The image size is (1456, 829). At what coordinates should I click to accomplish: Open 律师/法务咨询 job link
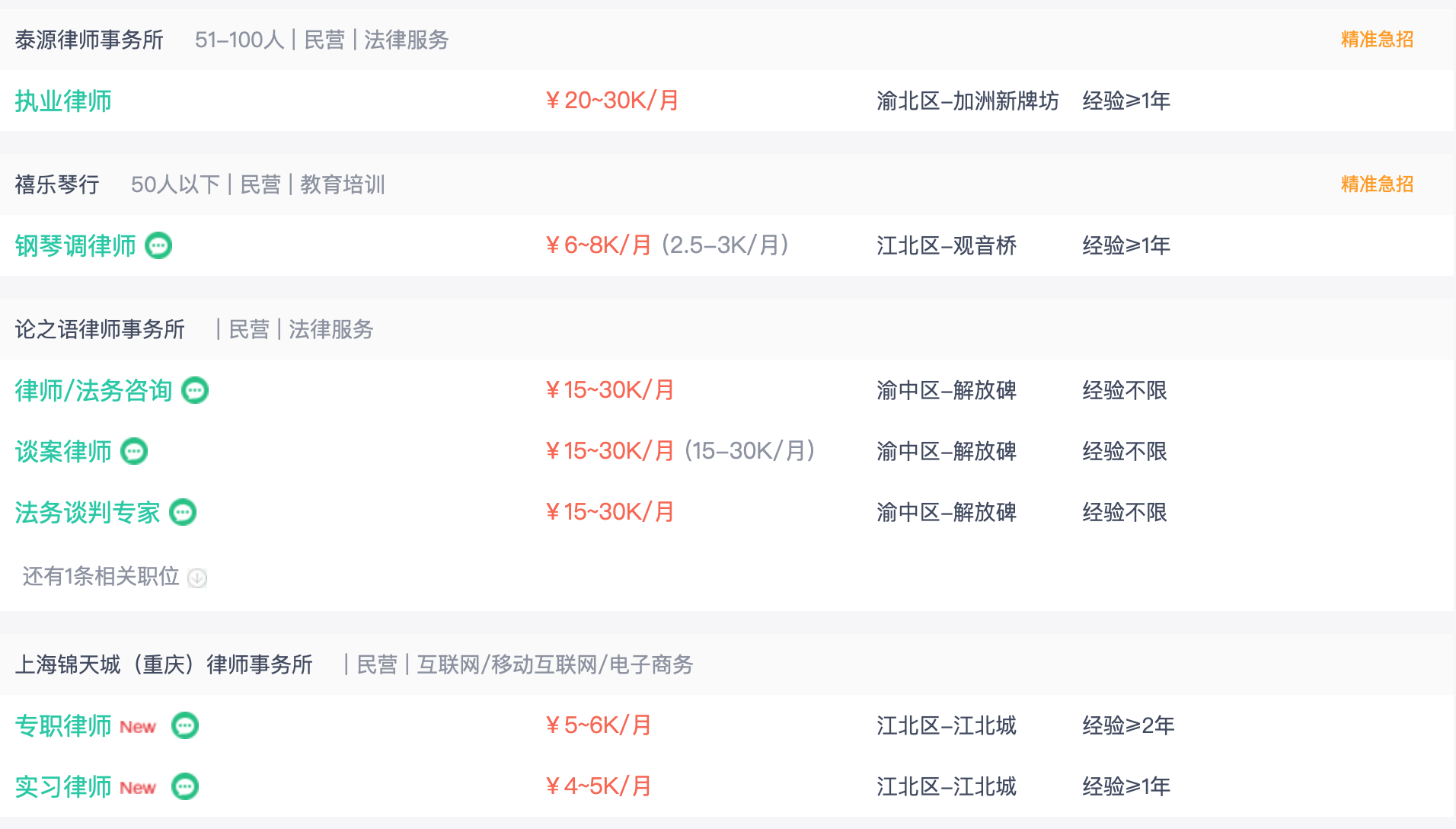(x=94, y=390)
